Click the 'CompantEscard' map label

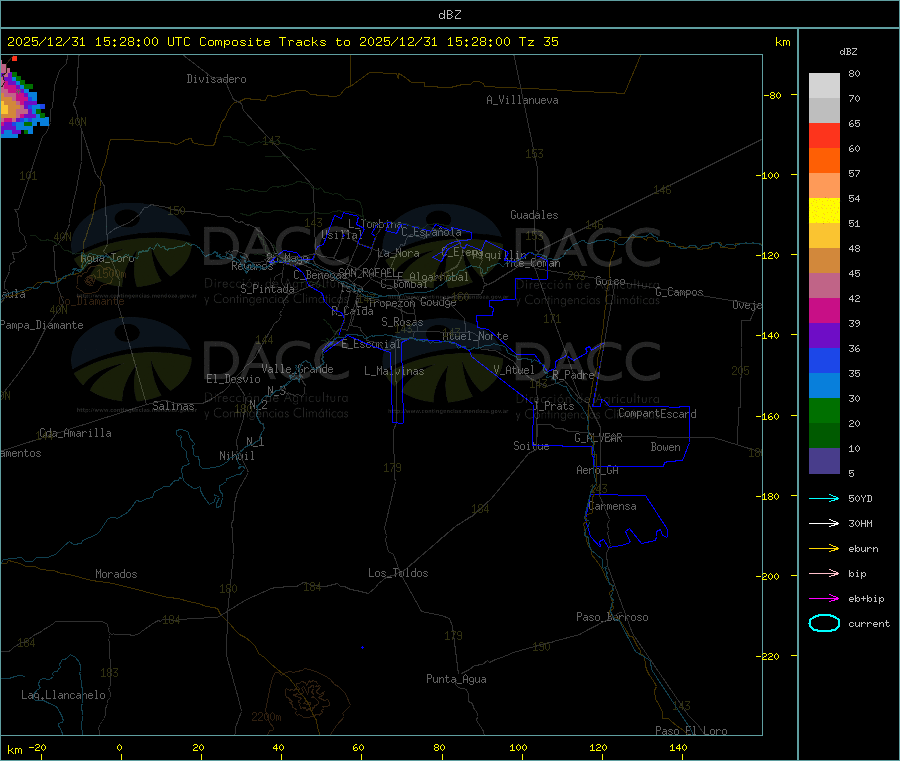(657, 413)
